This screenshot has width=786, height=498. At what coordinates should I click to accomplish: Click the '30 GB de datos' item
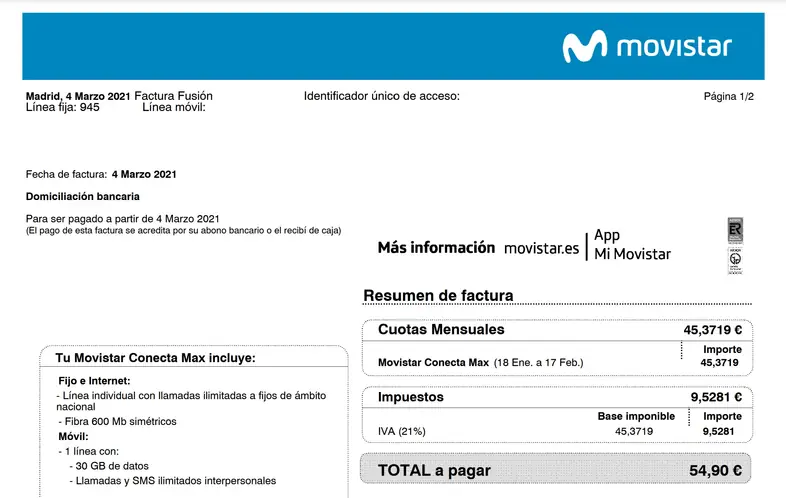(109, 466)
